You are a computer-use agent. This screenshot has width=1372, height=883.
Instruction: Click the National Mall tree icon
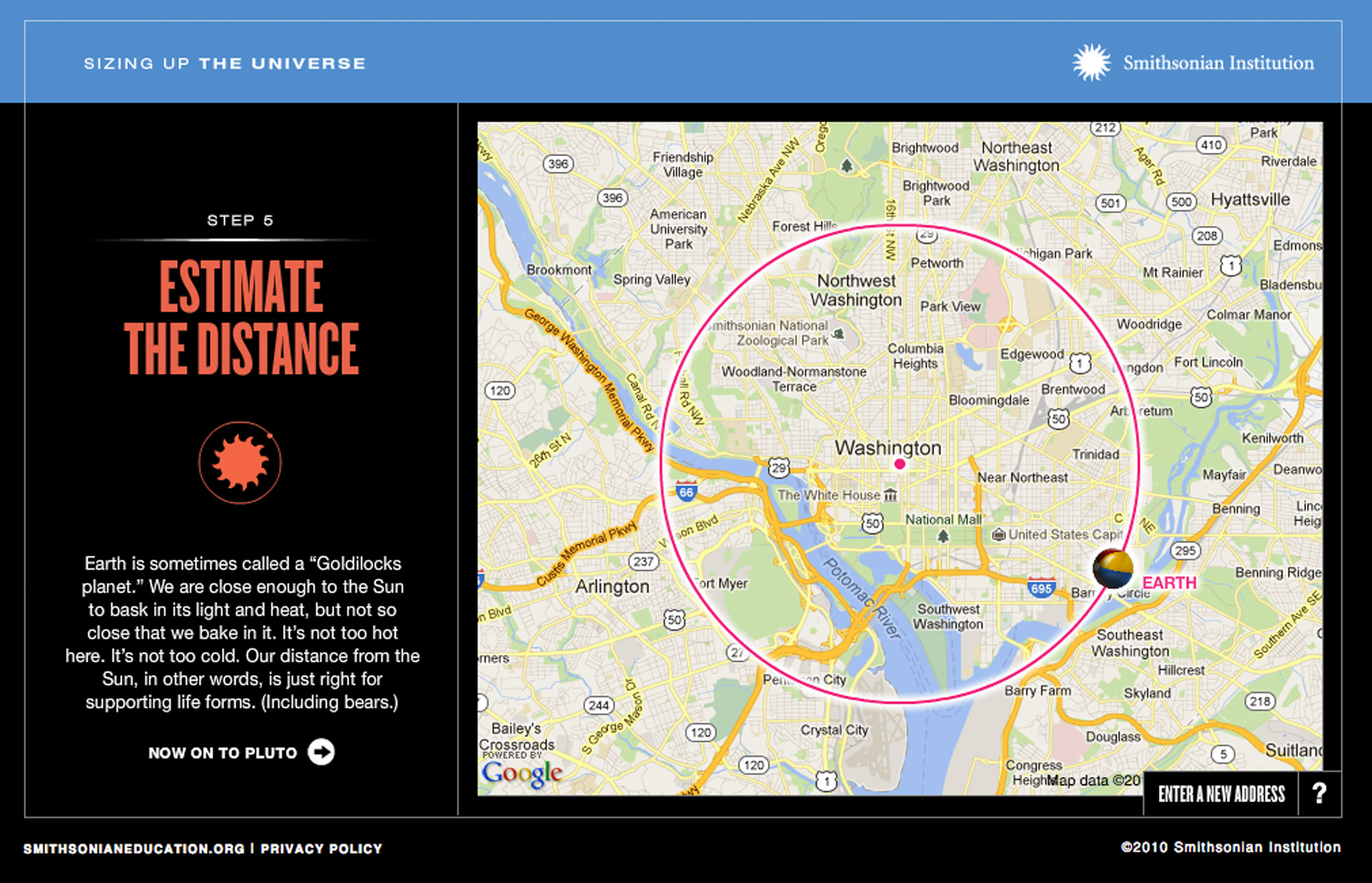click(x=943, y=536)
